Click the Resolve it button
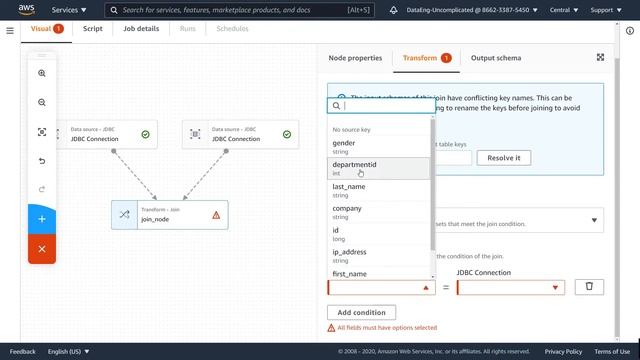Screen dimensions: 640x360 point(504,158)
